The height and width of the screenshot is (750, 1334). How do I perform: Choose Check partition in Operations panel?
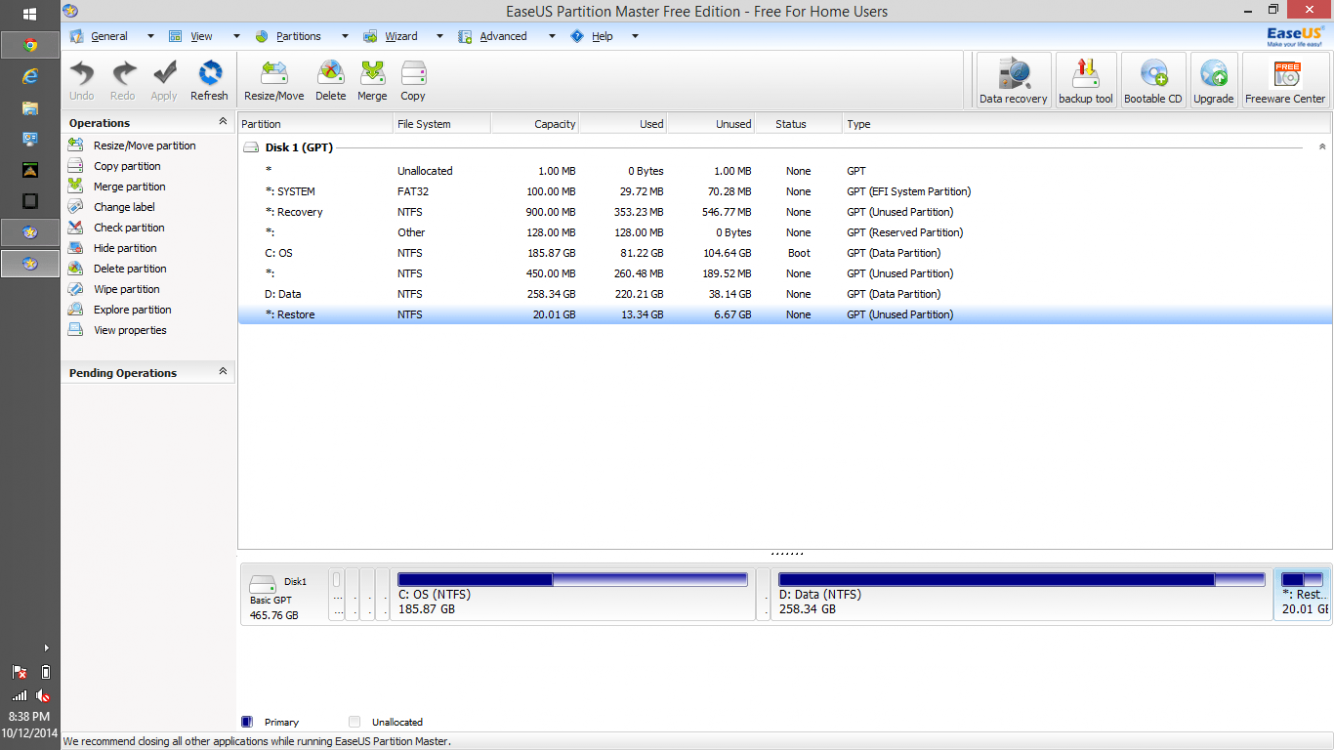coord(116,227)
